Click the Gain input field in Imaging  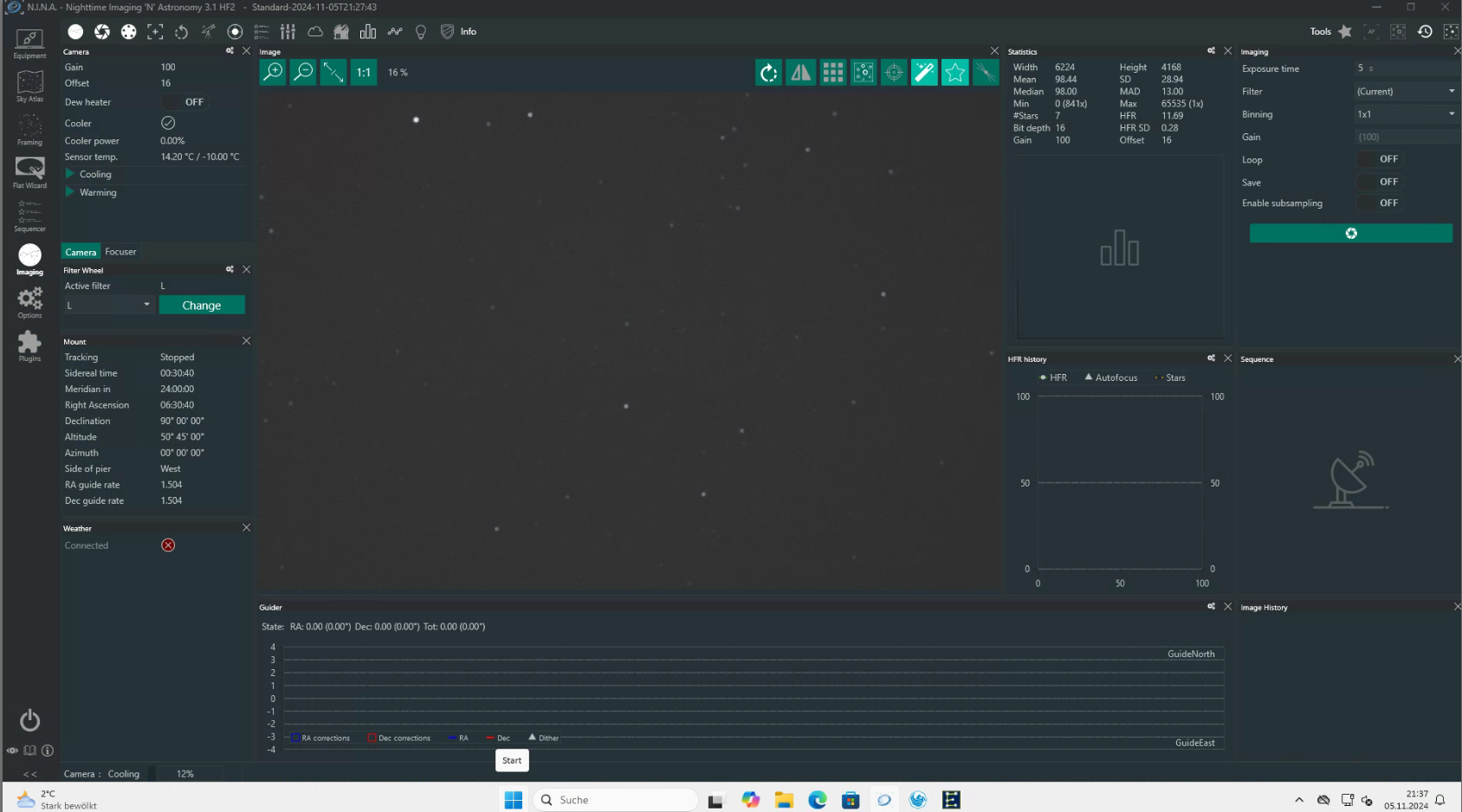[x=1407, y=137]
